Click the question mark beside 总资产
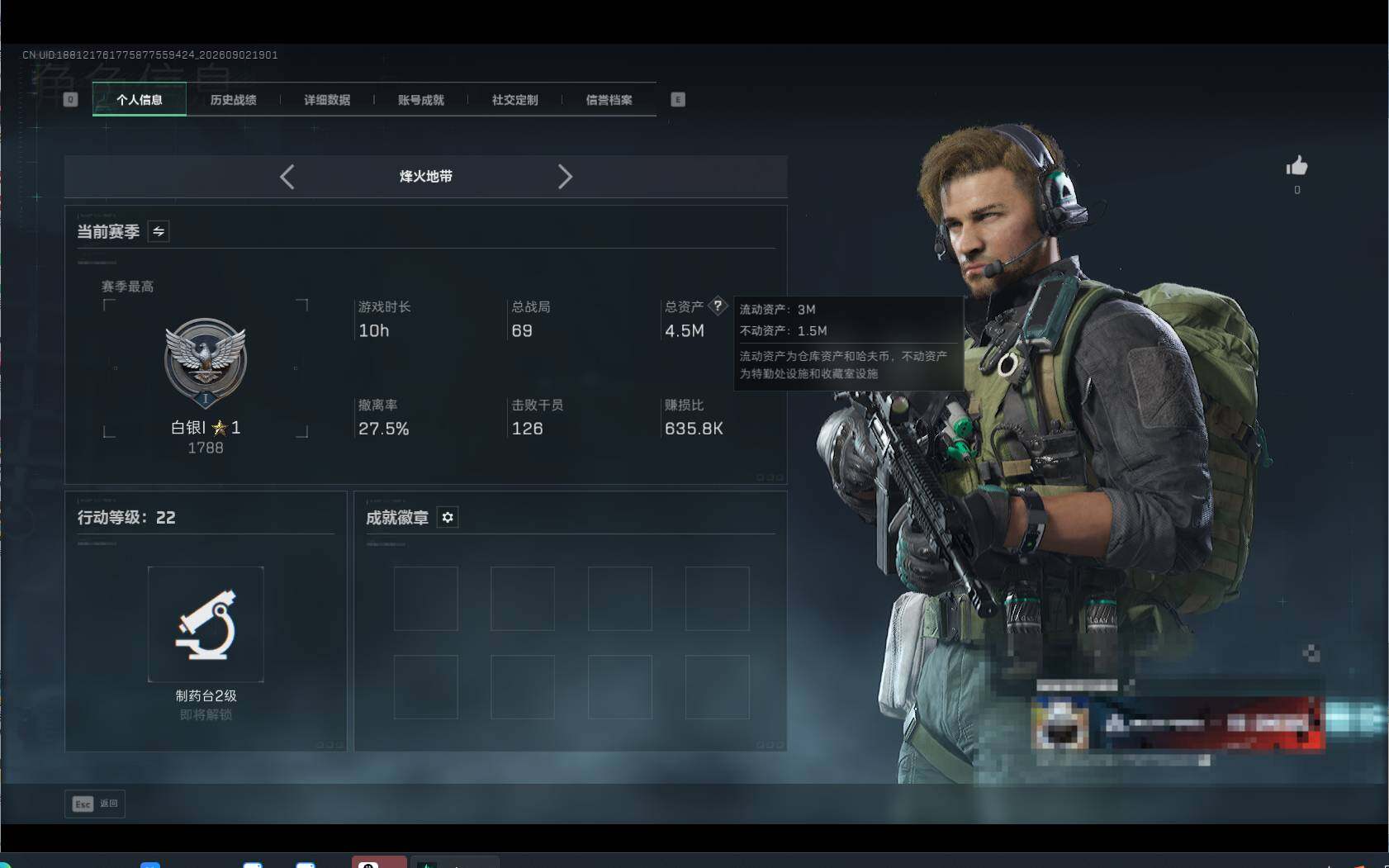The image size is (1389, 868). [718, 306]
